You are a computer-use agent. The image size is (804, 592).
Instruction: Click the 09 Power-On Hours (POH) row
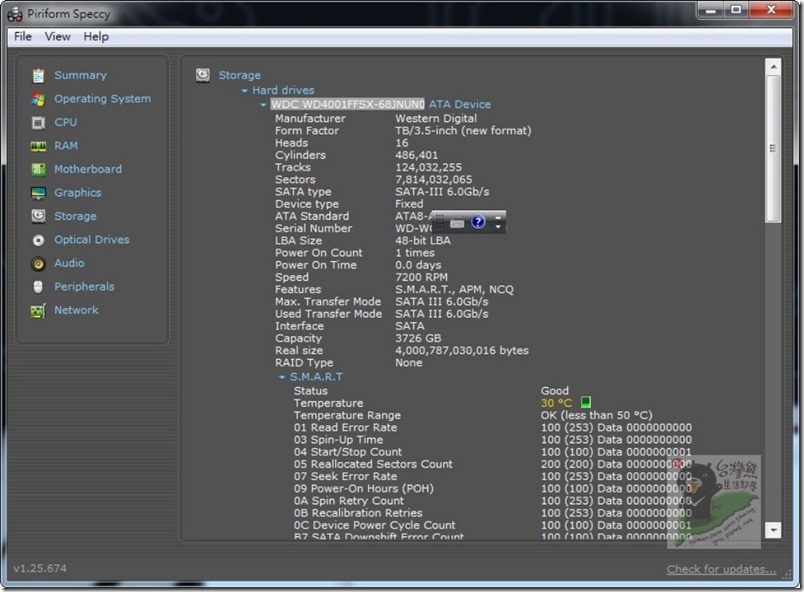click(492, 488)
